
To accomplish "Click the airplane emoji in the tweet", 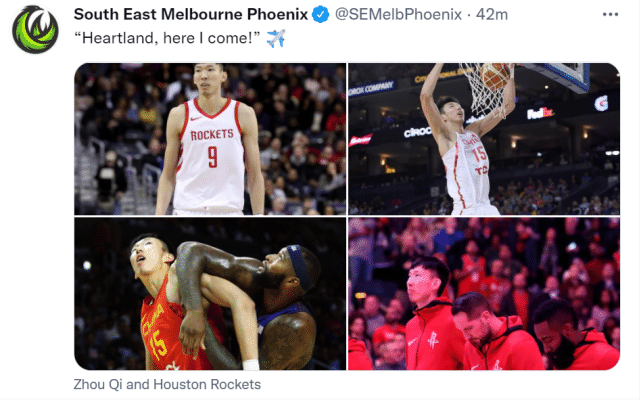I will [276, 38].
